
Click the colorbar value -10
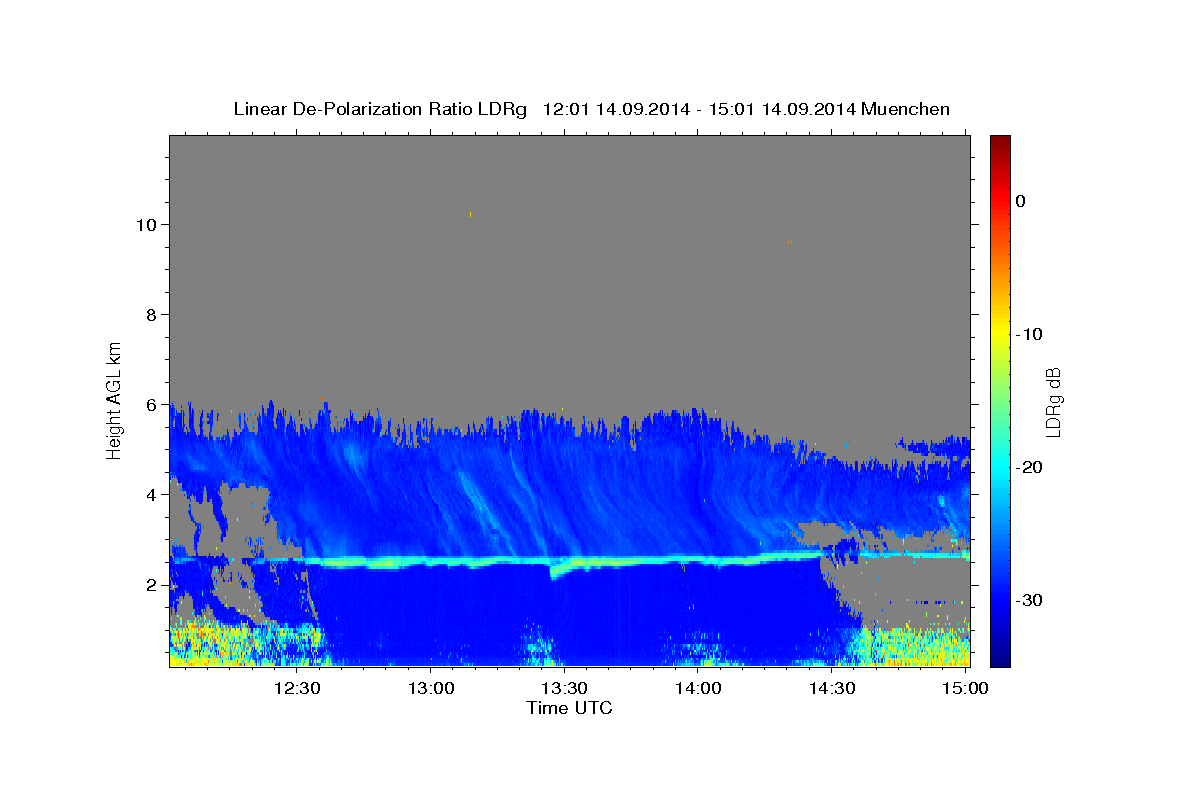click(x=1029, y=334)
